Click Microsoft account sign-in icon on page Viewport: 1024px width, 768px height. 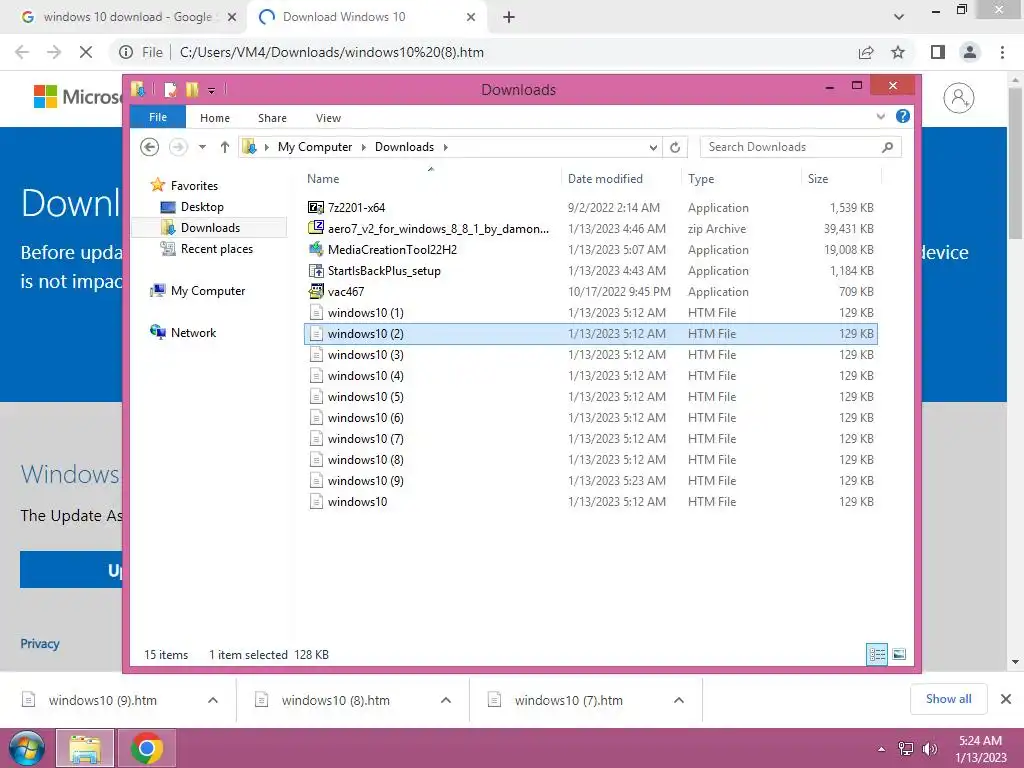pyautogui.click(x=959, y=98)
